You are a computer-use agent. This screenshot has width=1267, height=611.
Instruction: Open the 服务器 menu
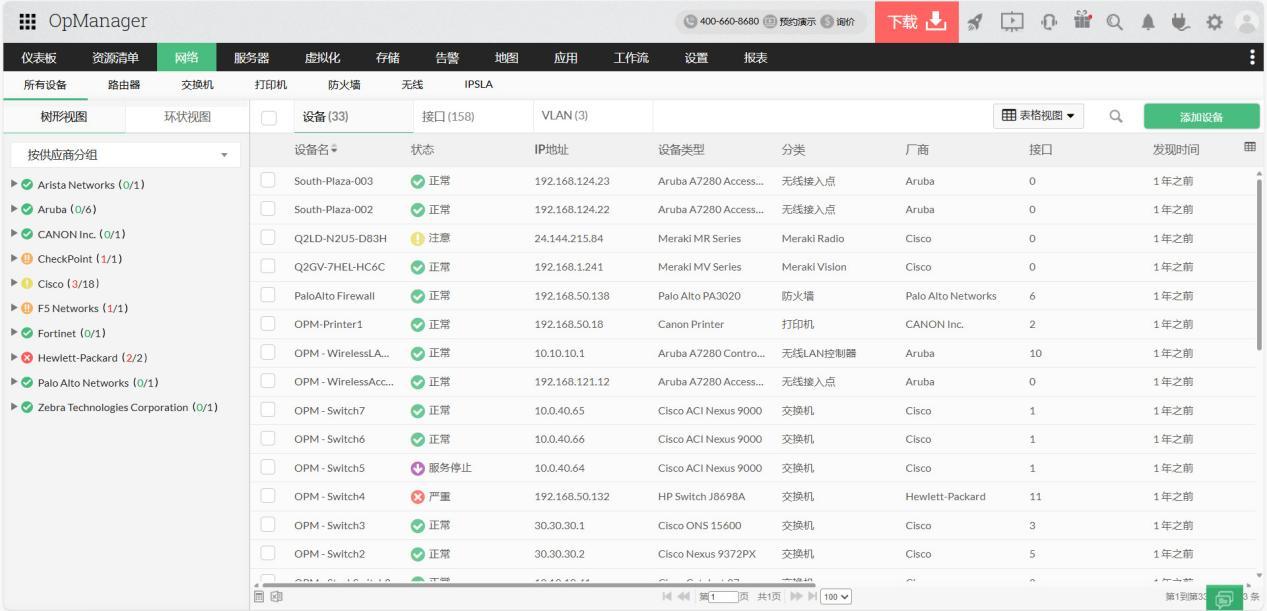pyautogui.click(x=252, y=58)
